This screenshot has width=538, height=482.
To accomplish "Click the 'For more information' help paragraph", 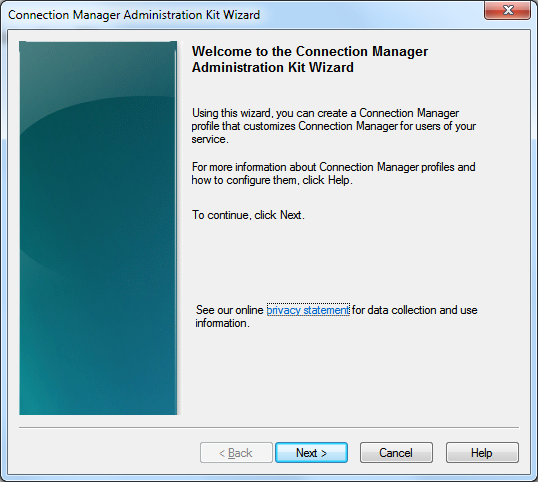I will click(x=334, y=173).
